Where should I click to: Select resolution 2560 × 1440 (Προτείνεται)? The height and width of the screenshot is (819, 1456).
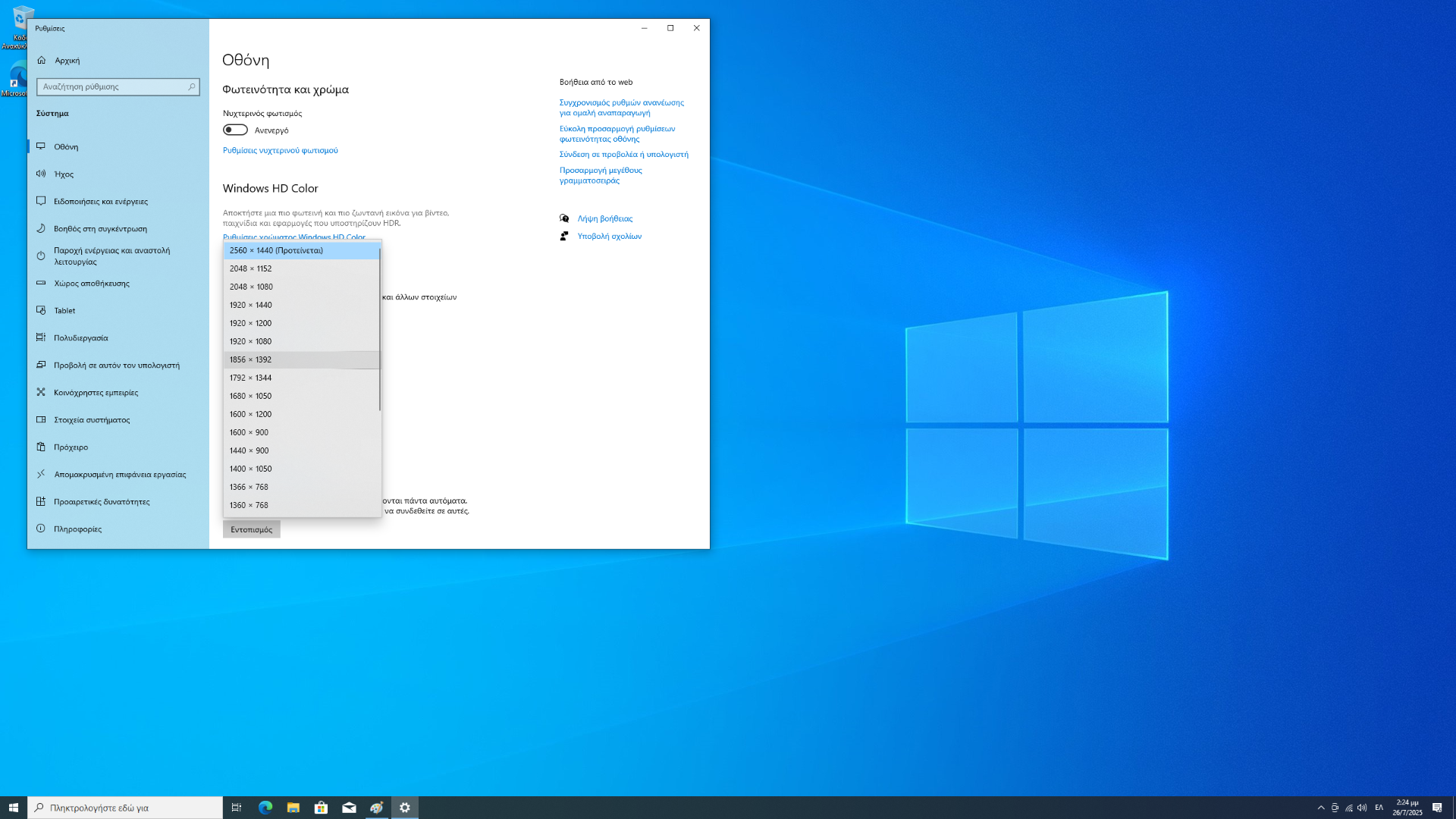point(301,251)
